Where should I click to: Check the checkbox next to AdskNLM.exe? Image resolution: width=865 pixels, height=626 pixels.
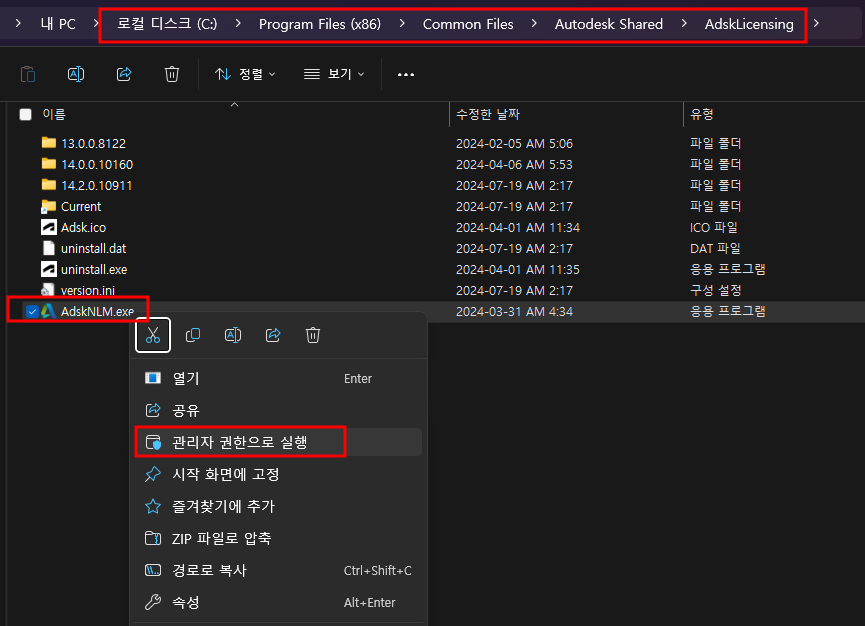pos(31,310)
